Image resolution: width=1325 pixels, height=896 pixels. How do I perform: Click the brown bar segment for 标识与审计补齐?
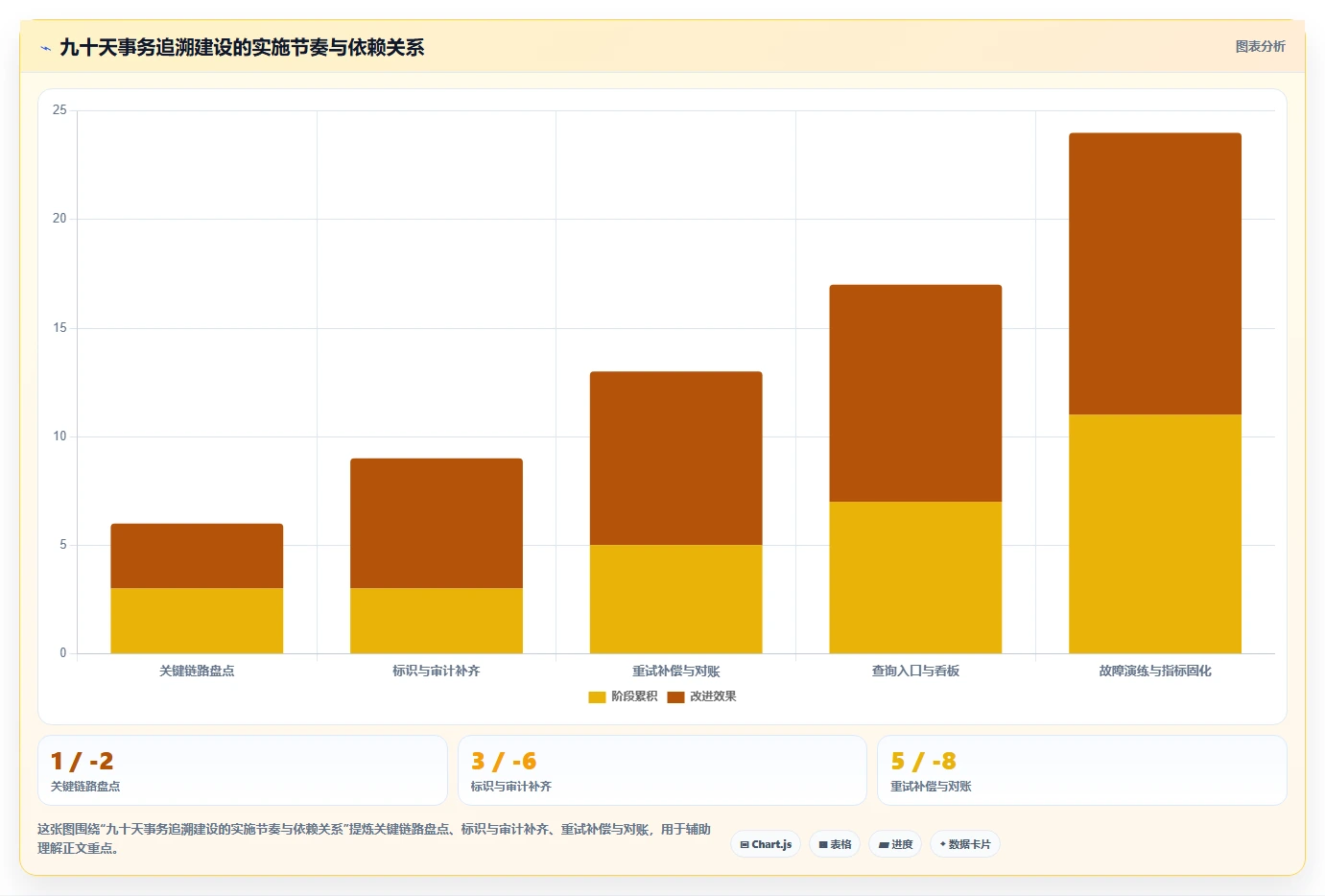(x=437, y=523)
